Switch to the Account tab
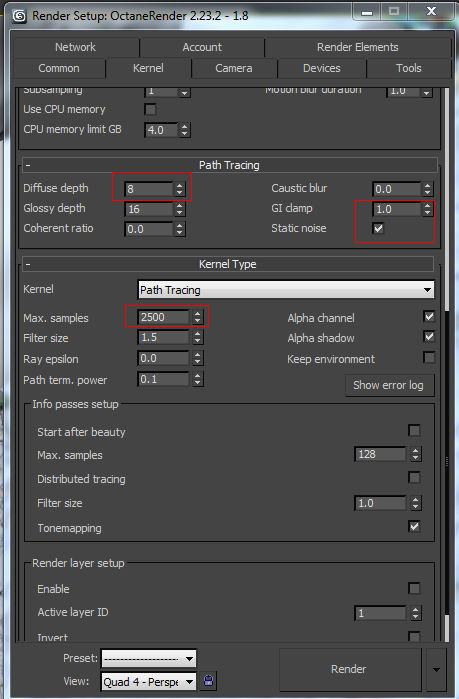 202,47
